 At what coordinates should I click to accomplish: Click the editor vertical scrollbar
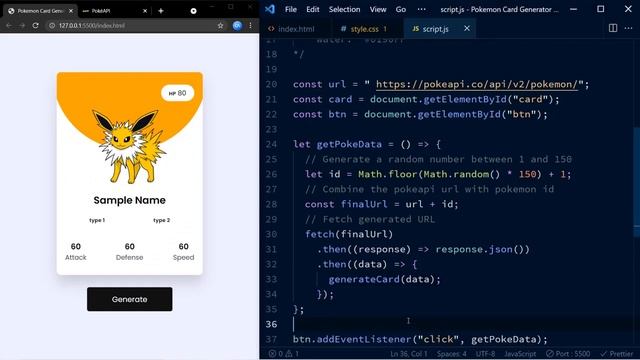(637, 182)
